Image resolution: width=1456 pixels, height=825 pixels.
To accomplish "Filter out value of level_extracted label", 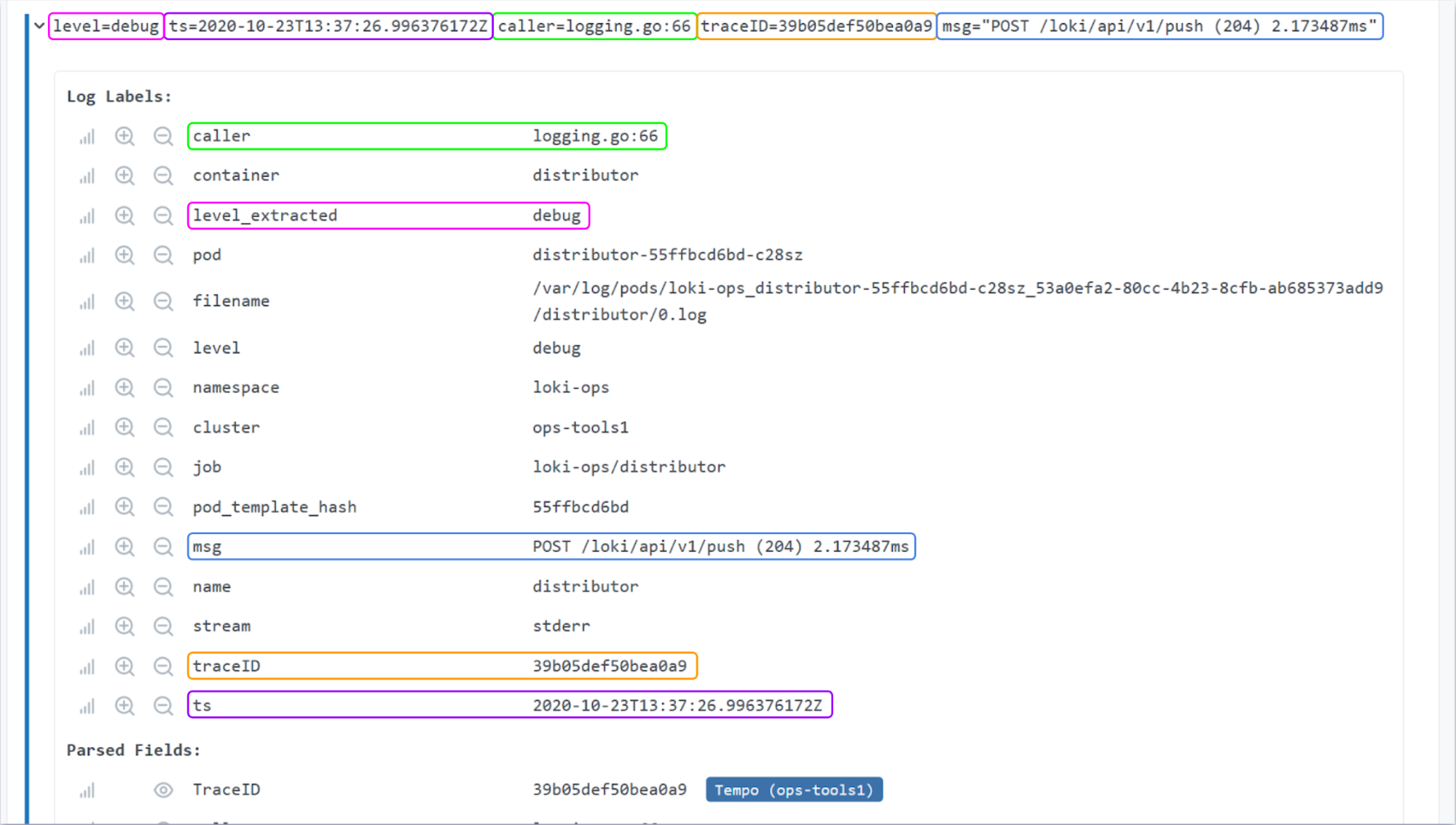I will (x=163, y=216).
